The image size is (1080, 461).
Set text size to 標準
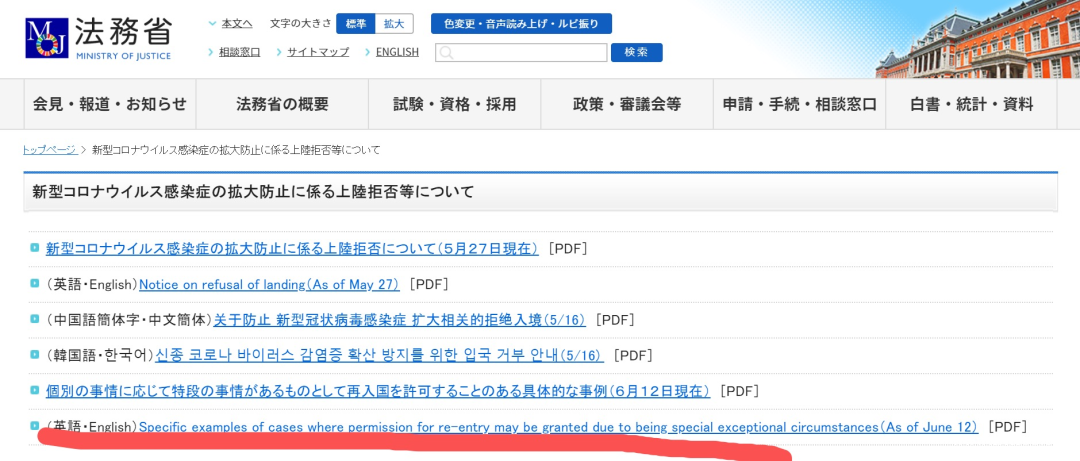pos(355,23)
